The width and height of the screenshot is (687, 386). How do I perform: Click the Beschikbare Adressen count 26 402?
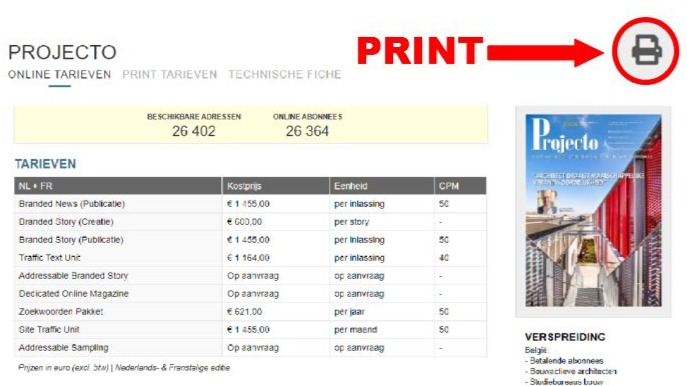coord(194,131)
